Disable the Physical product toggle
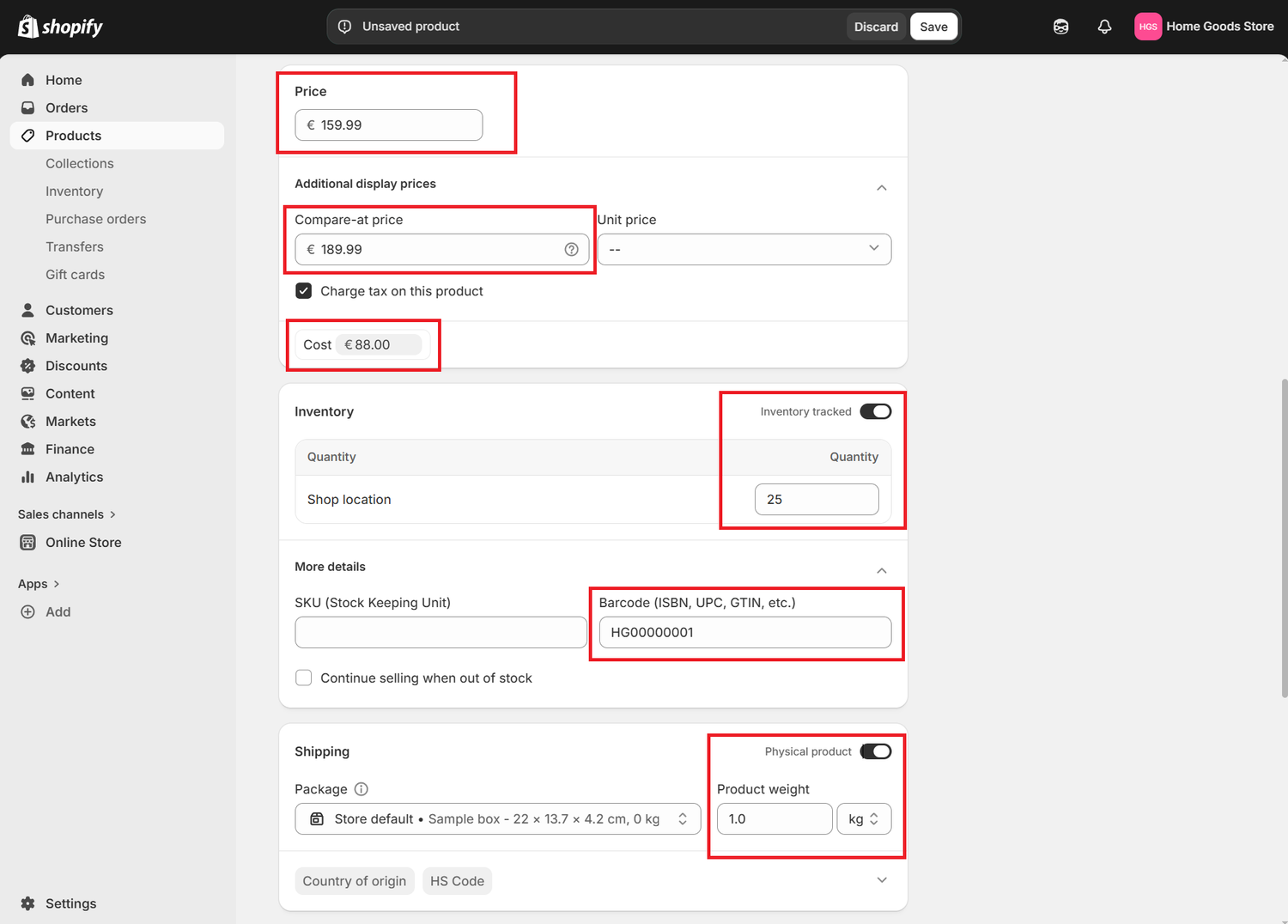 [876, 751]
